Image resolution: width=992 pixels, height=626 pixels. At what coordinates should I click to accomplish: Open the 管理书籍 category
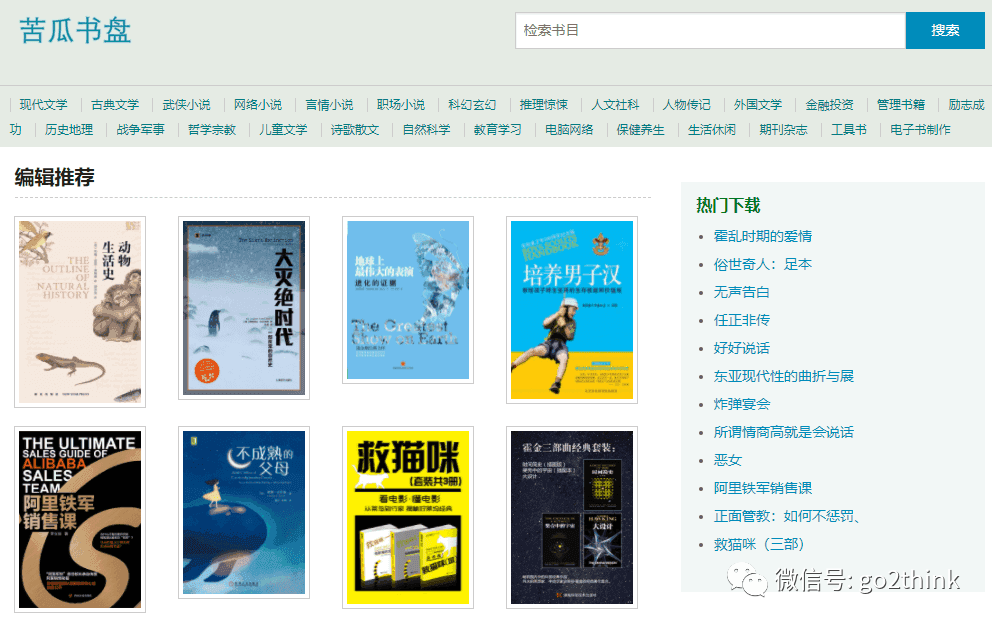click(902, 104)
